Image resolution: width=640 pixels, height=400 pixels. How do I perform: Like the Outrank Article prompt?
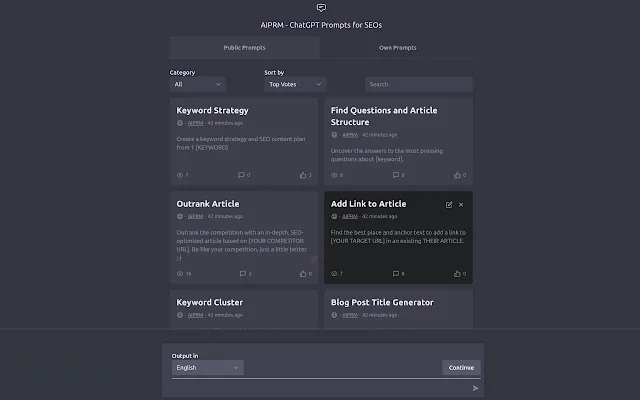[x=303, y=273]
